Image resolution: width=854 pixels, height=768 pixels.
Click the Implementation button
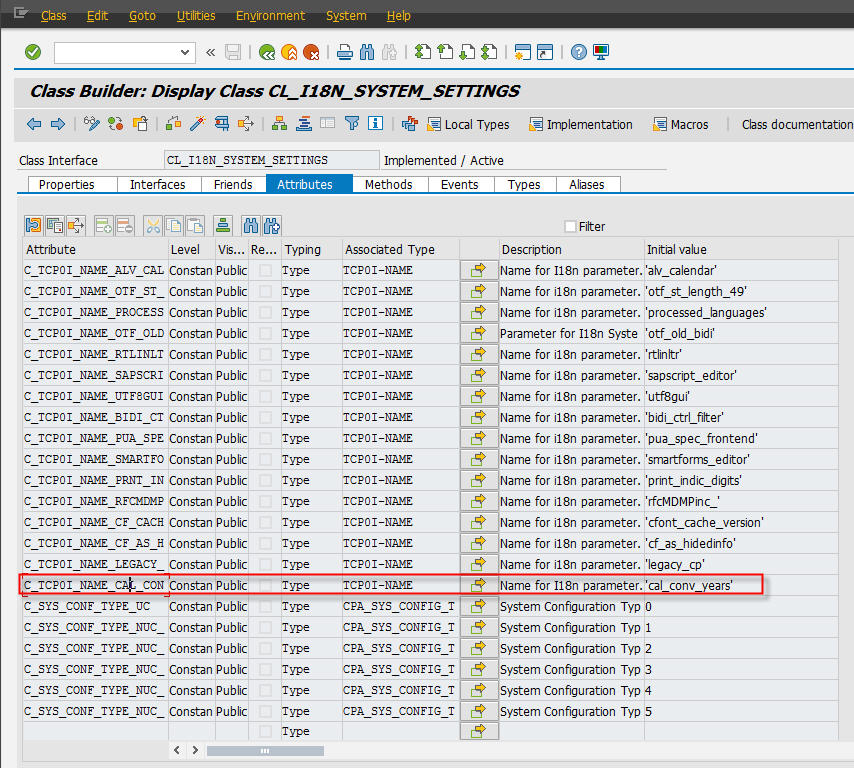[x=581, y=124]
